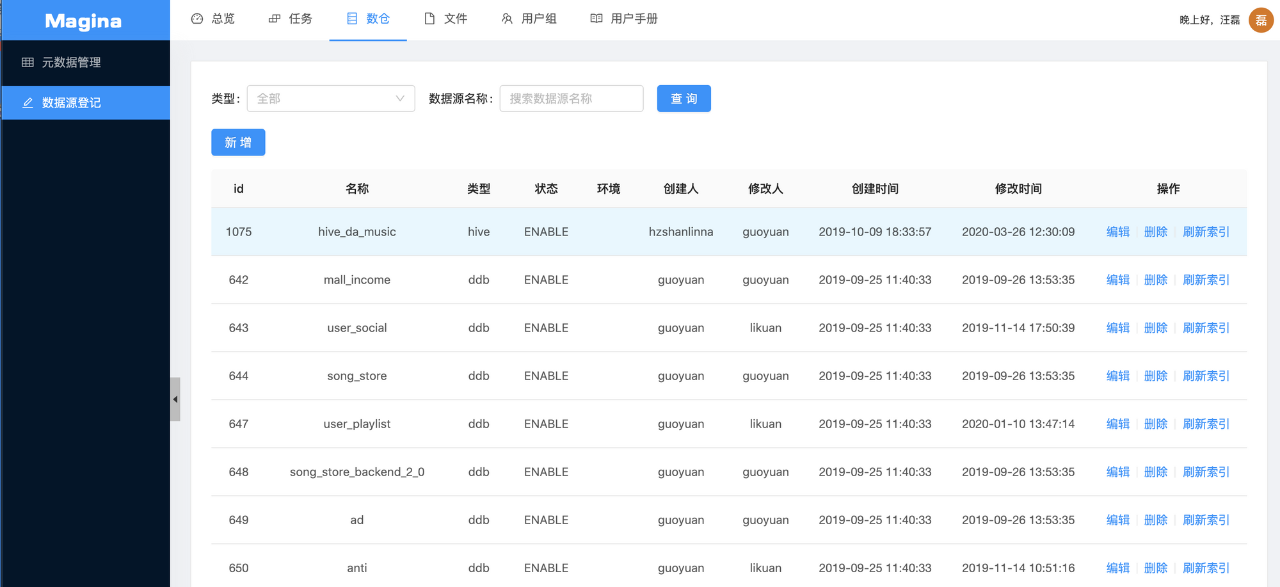Click 刷新索引 for the user_social row
Viewport: 1280px width, 587px height.
click(x=1206, y=328)
